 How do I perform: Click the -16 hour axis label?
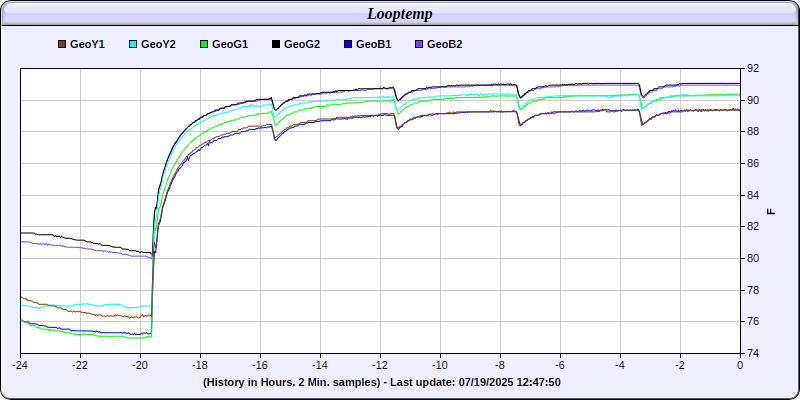(x=260, y=365)
